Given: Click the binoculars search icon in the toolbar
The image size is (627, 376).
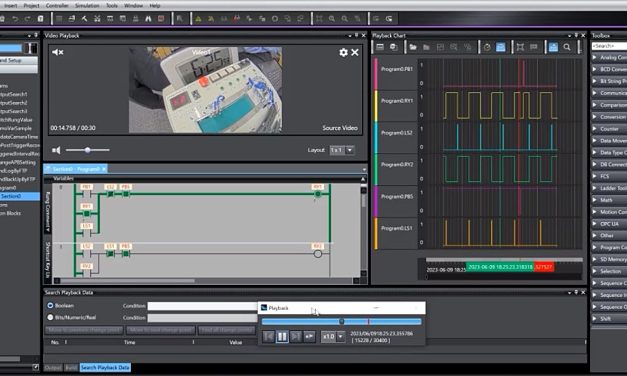Looking at the screenshot, I should point(148,18).
